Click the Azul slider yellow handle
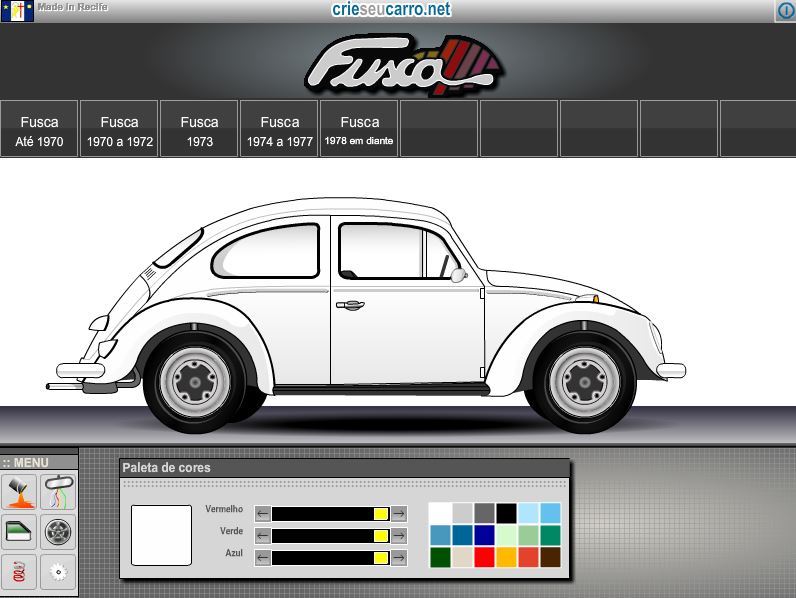The image size is (796, 598). [381, 558]
